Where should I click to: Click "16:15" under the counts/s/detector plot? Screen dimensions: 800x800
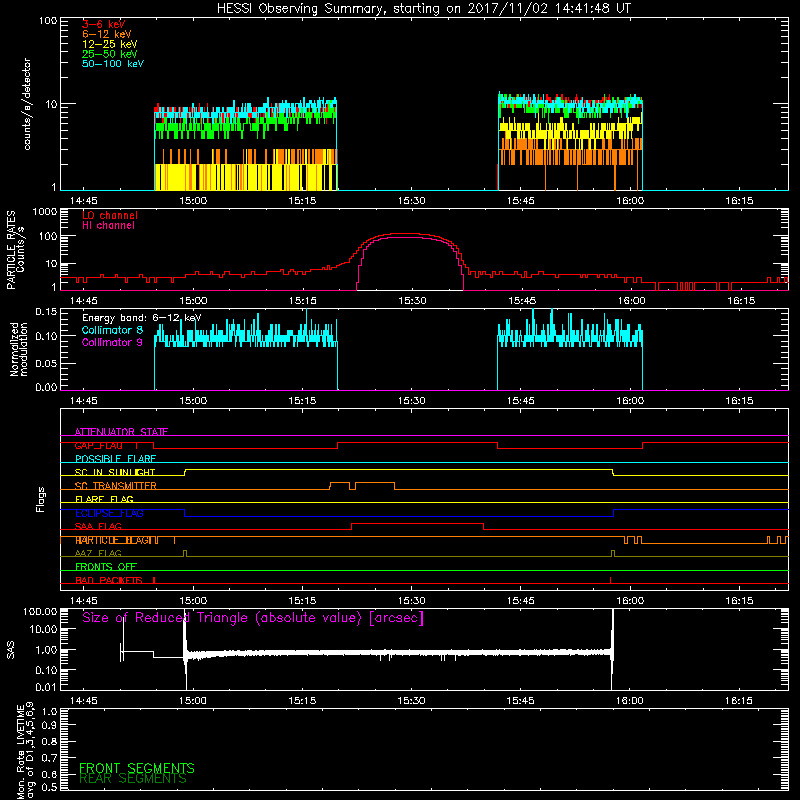pyautogui.click(x=739, y=201)
